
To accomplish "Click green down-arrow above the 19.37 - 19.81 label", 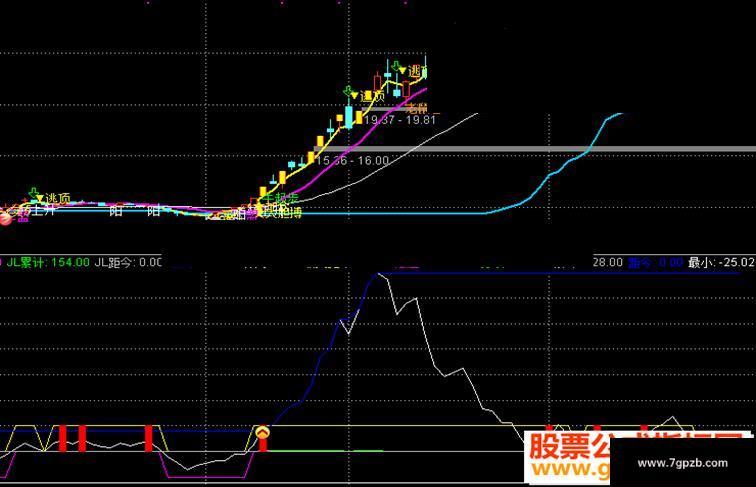I will tap(348, 91).
